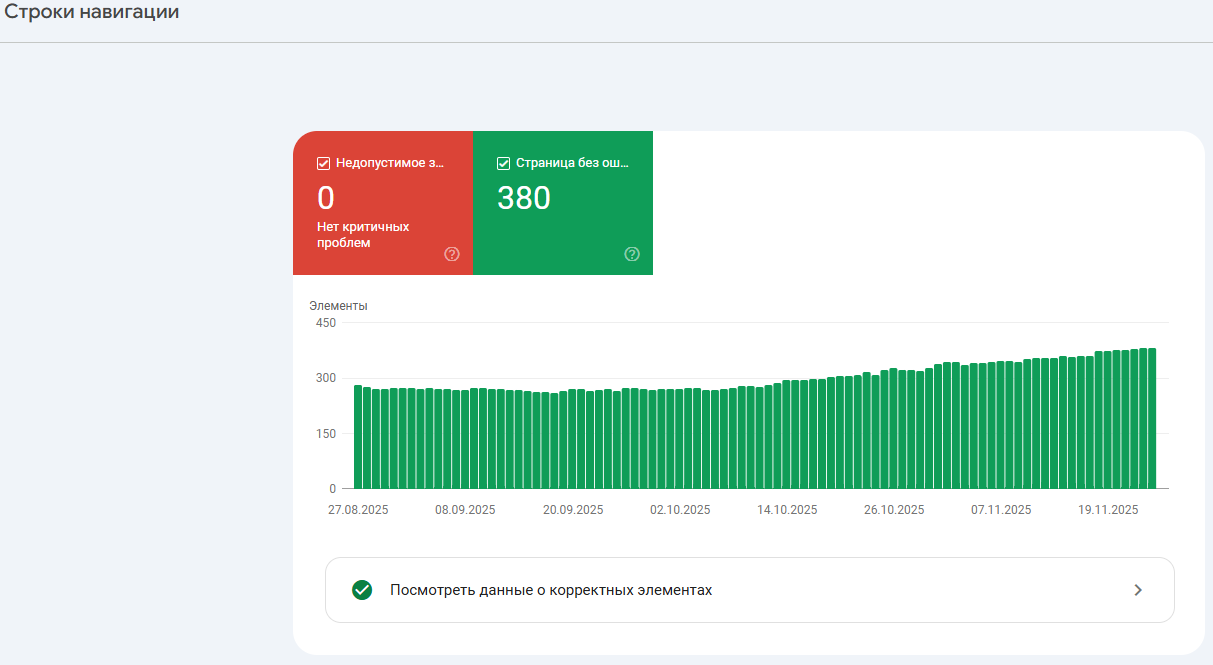Select the leftmost bar in the chart

[x=358, y=437]
